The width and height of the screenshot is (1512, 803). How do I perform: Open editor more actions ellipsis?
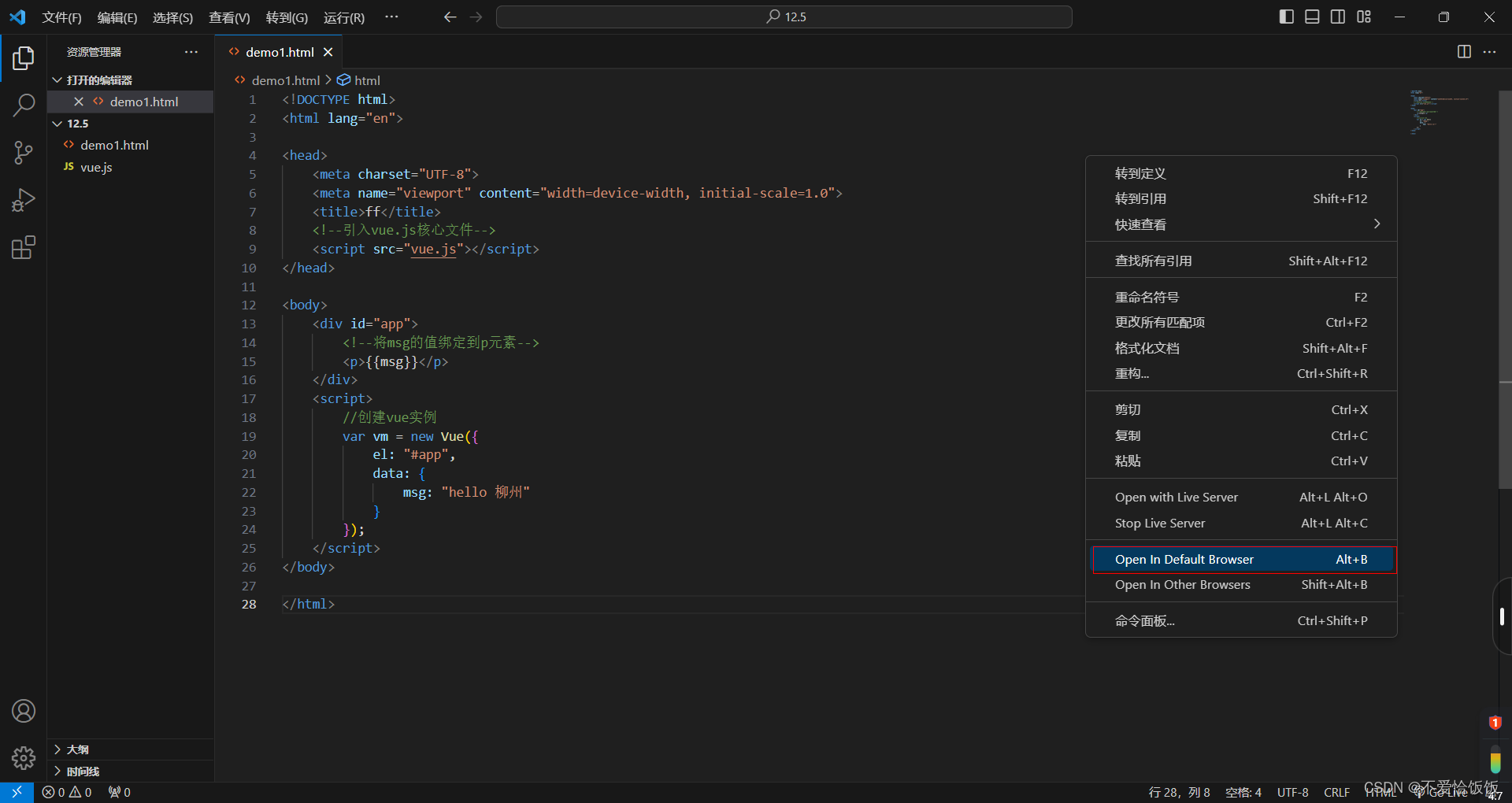click(1489, 51)
